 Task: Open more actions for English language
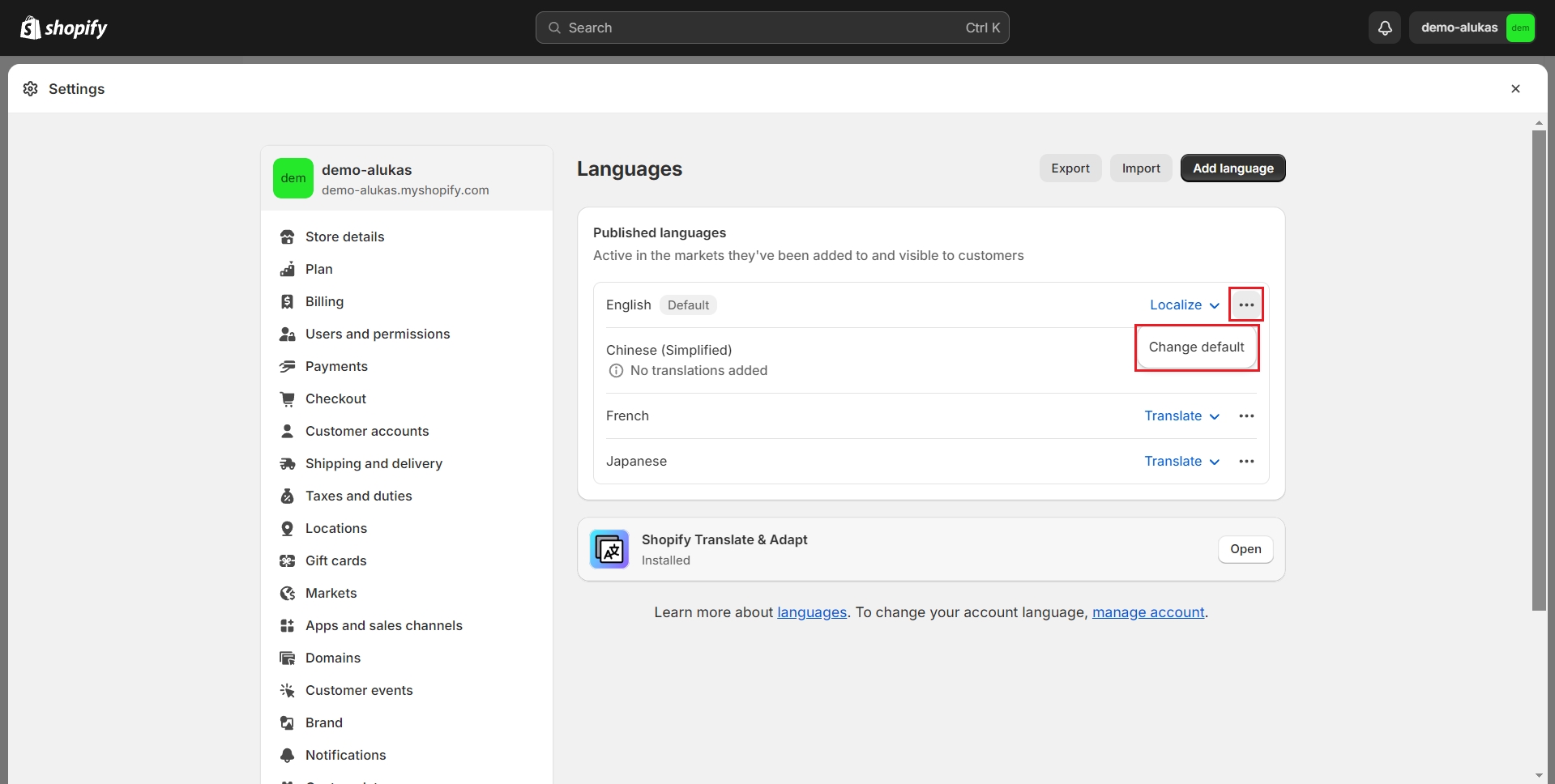[x=1246, y=305]
